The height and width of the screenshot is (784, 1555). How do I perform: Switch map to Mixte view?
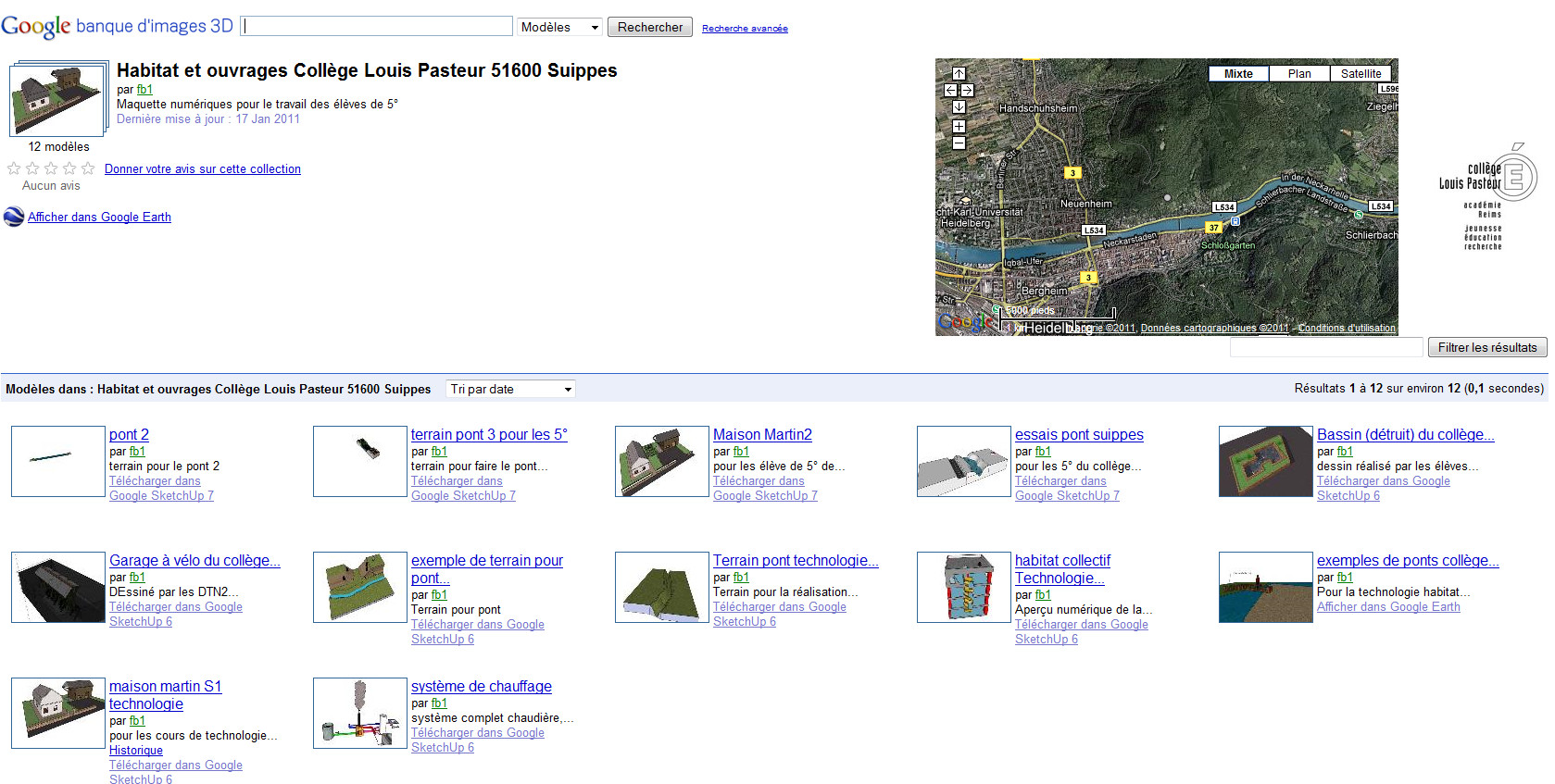pos(1238,73)
